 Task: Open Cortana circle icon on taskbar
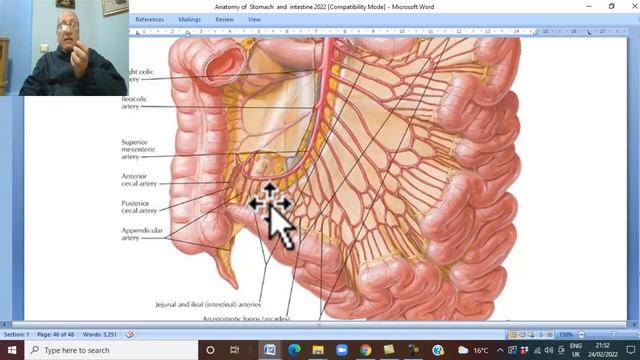tap(210, 350)
